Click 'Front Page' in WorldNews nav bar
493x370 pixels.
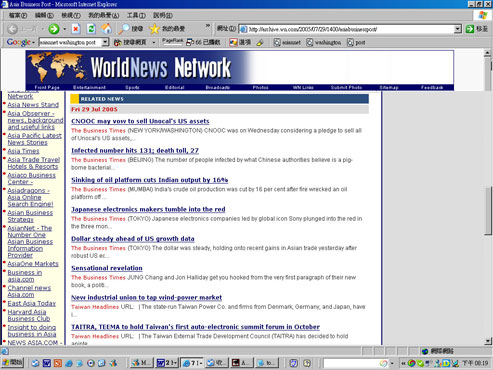[x=47, y=87]
